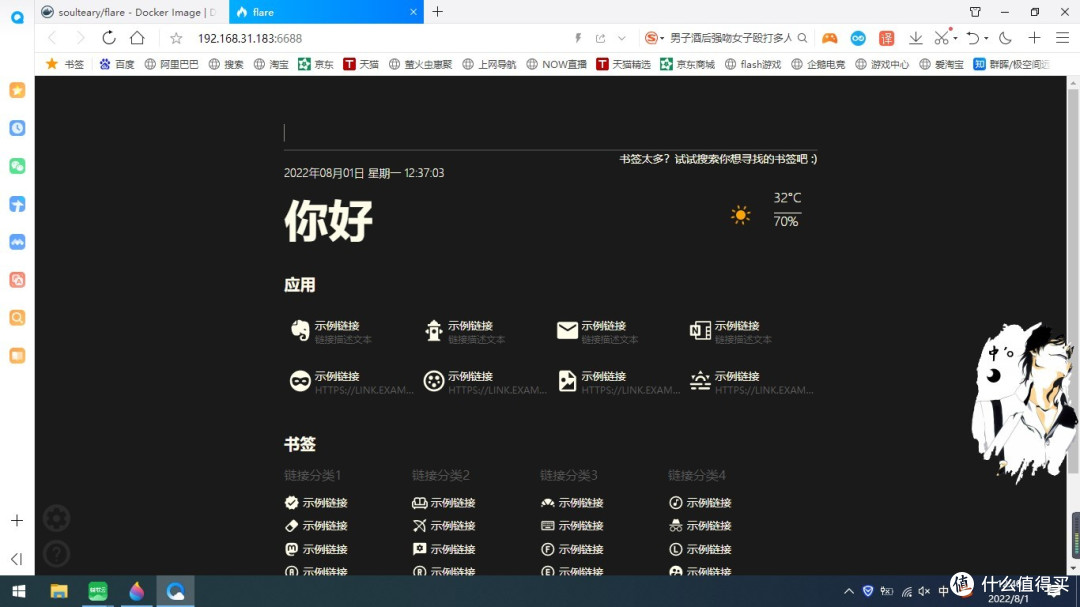Open the star message bookmark in 链接分类2
Screen dimensions: 1080x607
click(444, 549)
